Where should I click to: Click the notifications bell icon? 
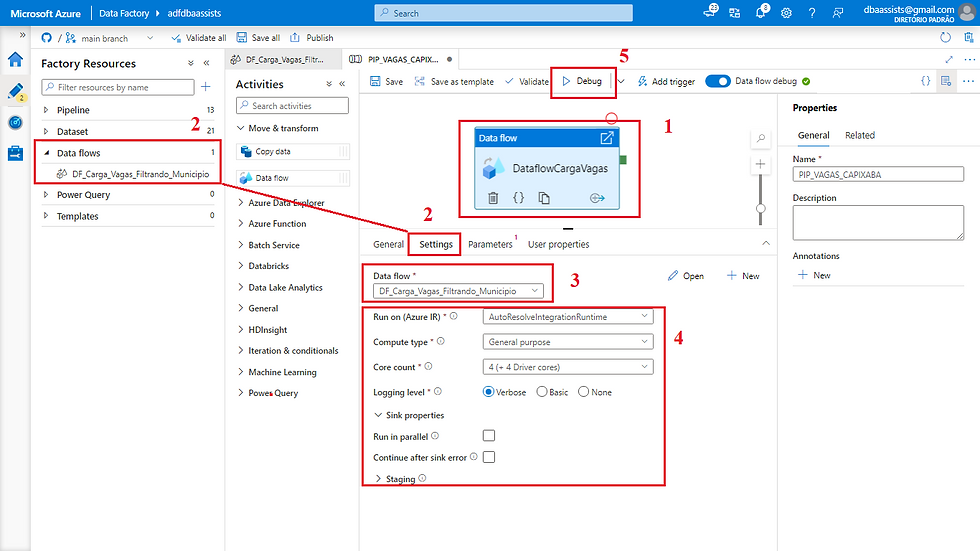click(761, 12)
